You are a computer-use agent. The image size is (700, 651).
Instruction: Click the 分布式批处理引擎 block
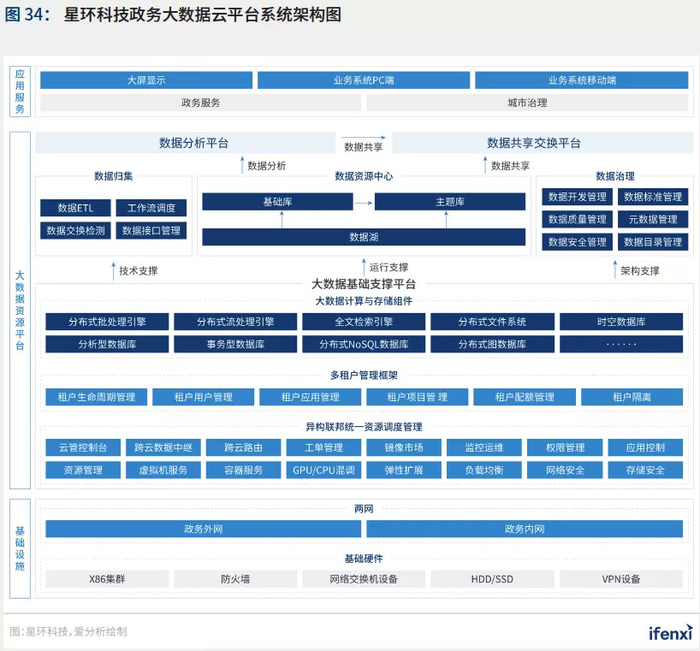tap(107, 321)
